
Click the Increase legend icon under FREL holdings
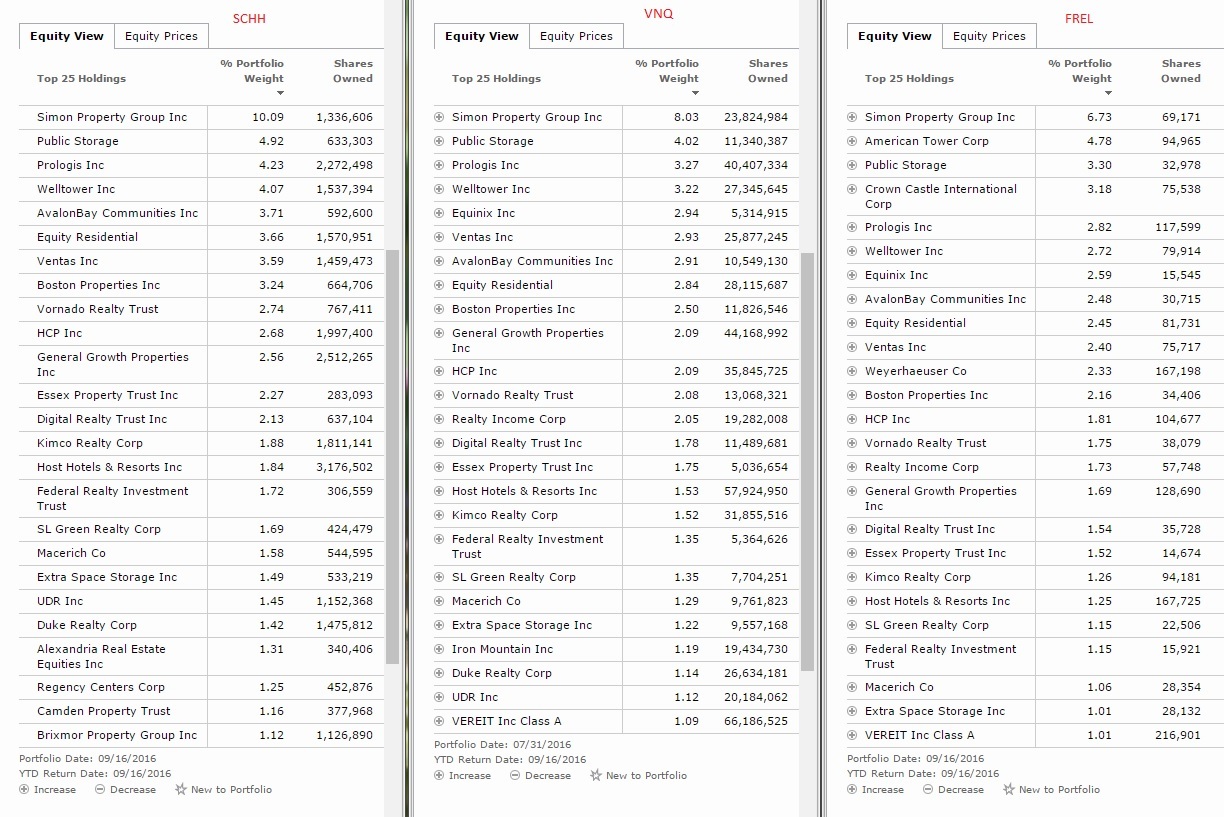point(852,789)
